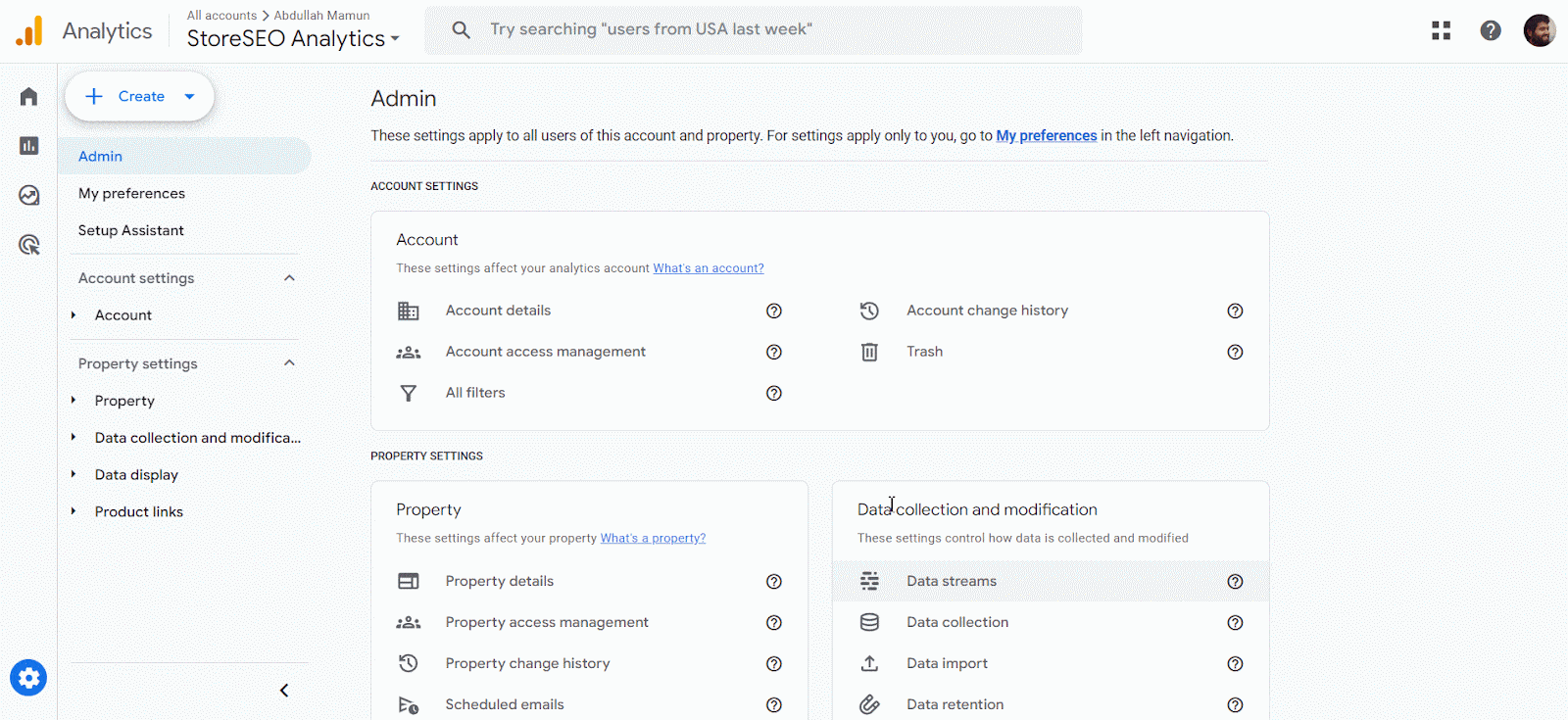
Task: Click the All accounts breadcrumb
Action: [221, 16]
